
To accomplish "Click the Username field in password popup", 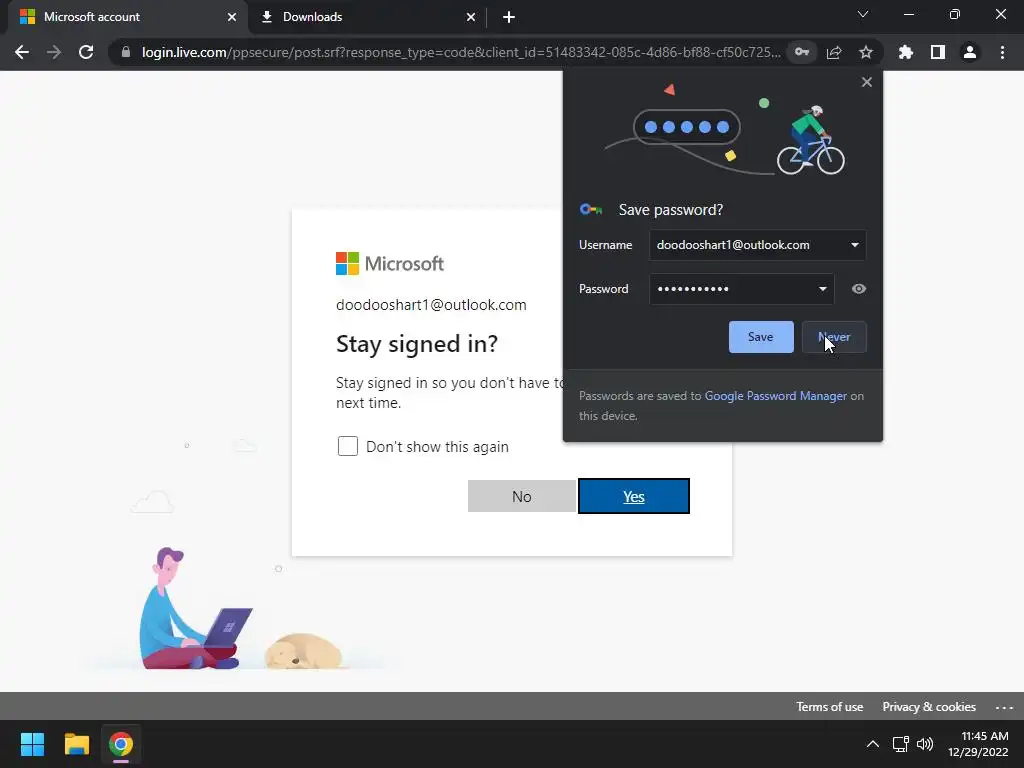I will 758,245.
